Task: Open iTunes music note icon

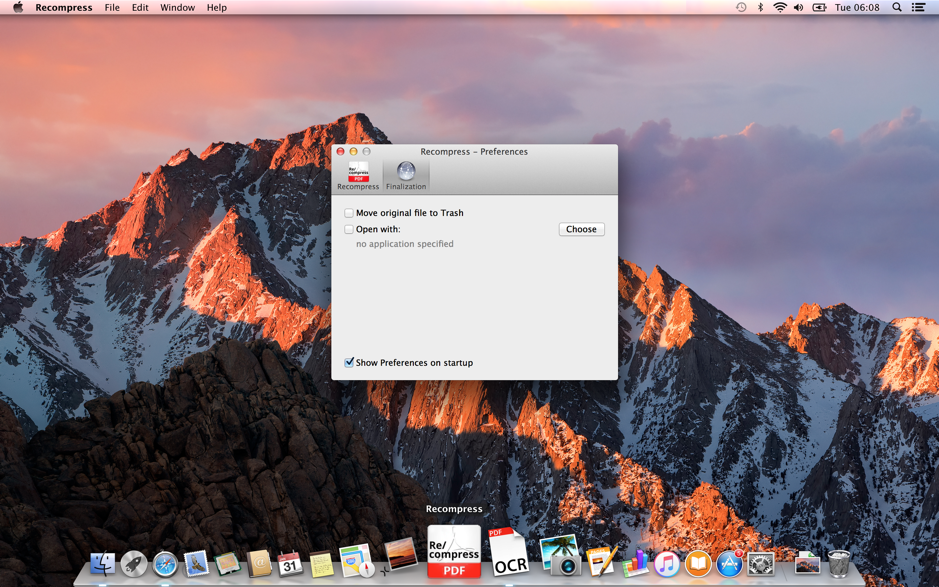Action: 667,564
